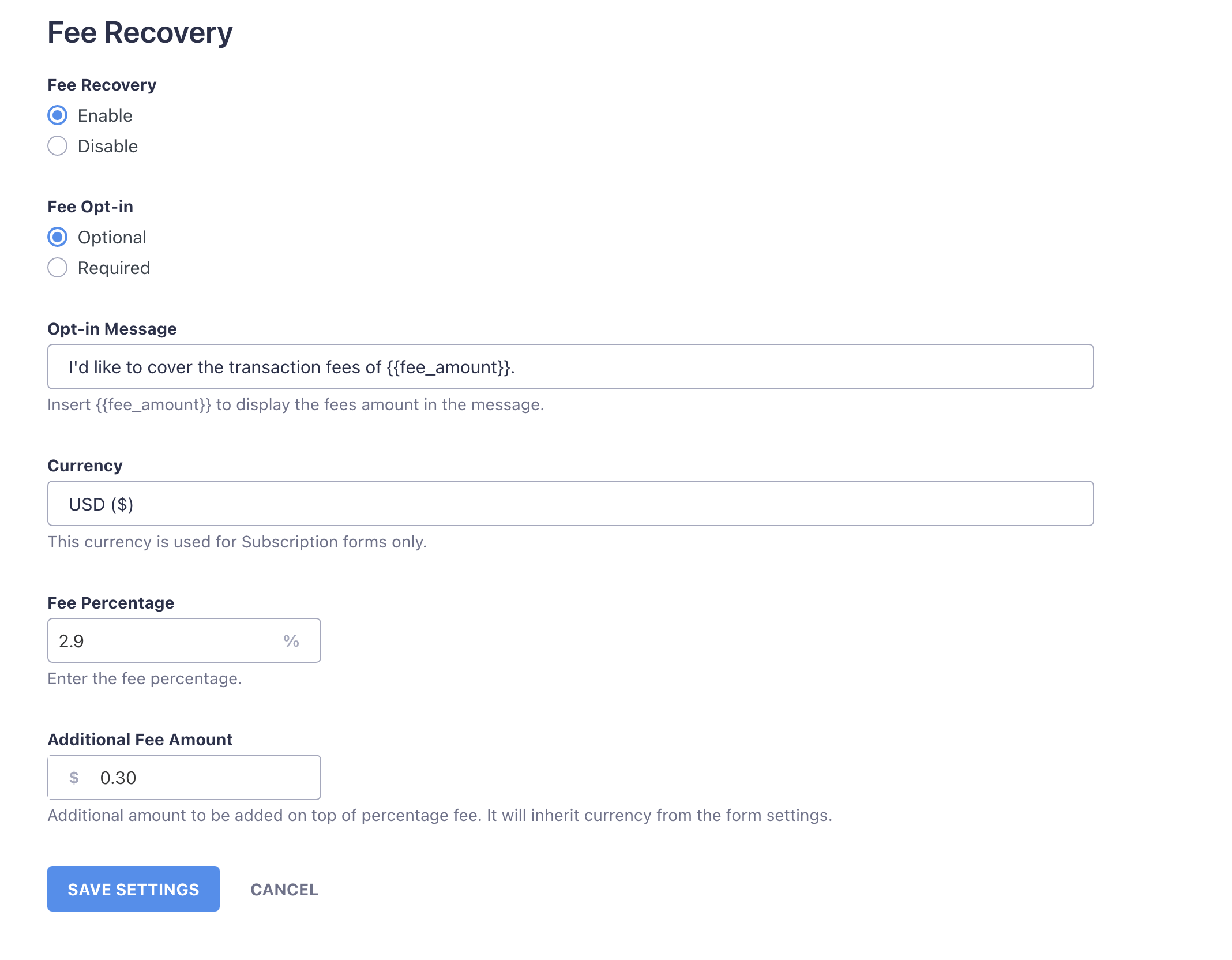1232x960 pixels.
Task: Click the dollar sign icon in Additional Fee
Action: point(74,778)
